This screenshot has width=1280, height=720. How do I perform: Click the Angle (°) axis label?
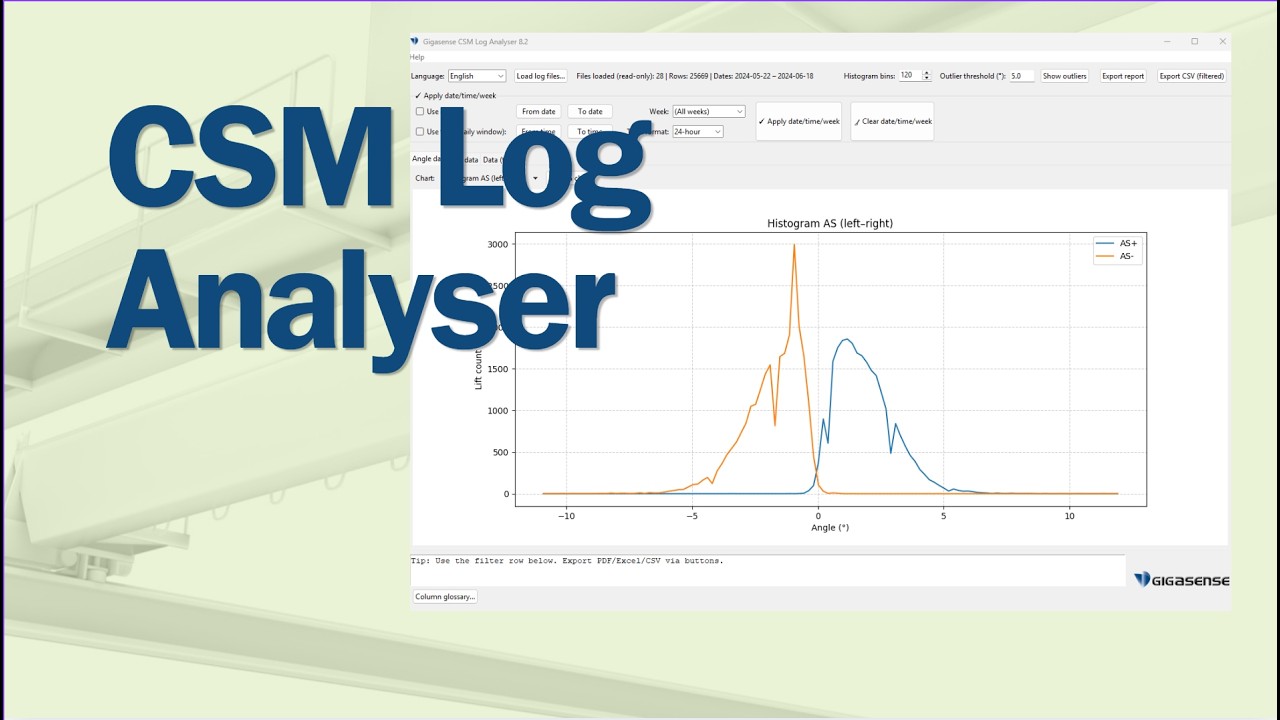(x=830, y=527)
